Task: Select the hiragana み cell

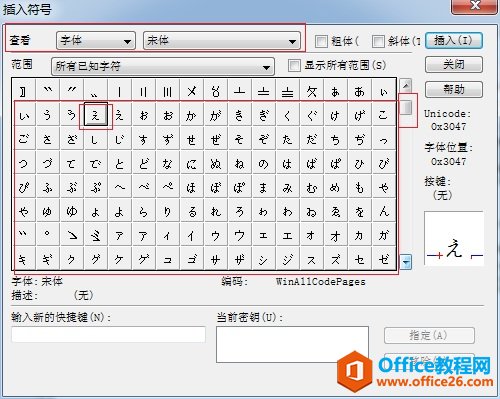Action: pyautogui.click(x=287, y=187)
